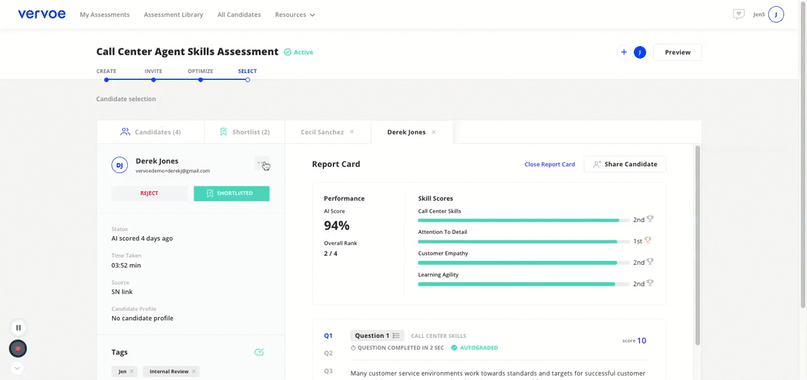
Task: Remove the Jen tag
Action: pyautogui.click(x=131, y=371)
